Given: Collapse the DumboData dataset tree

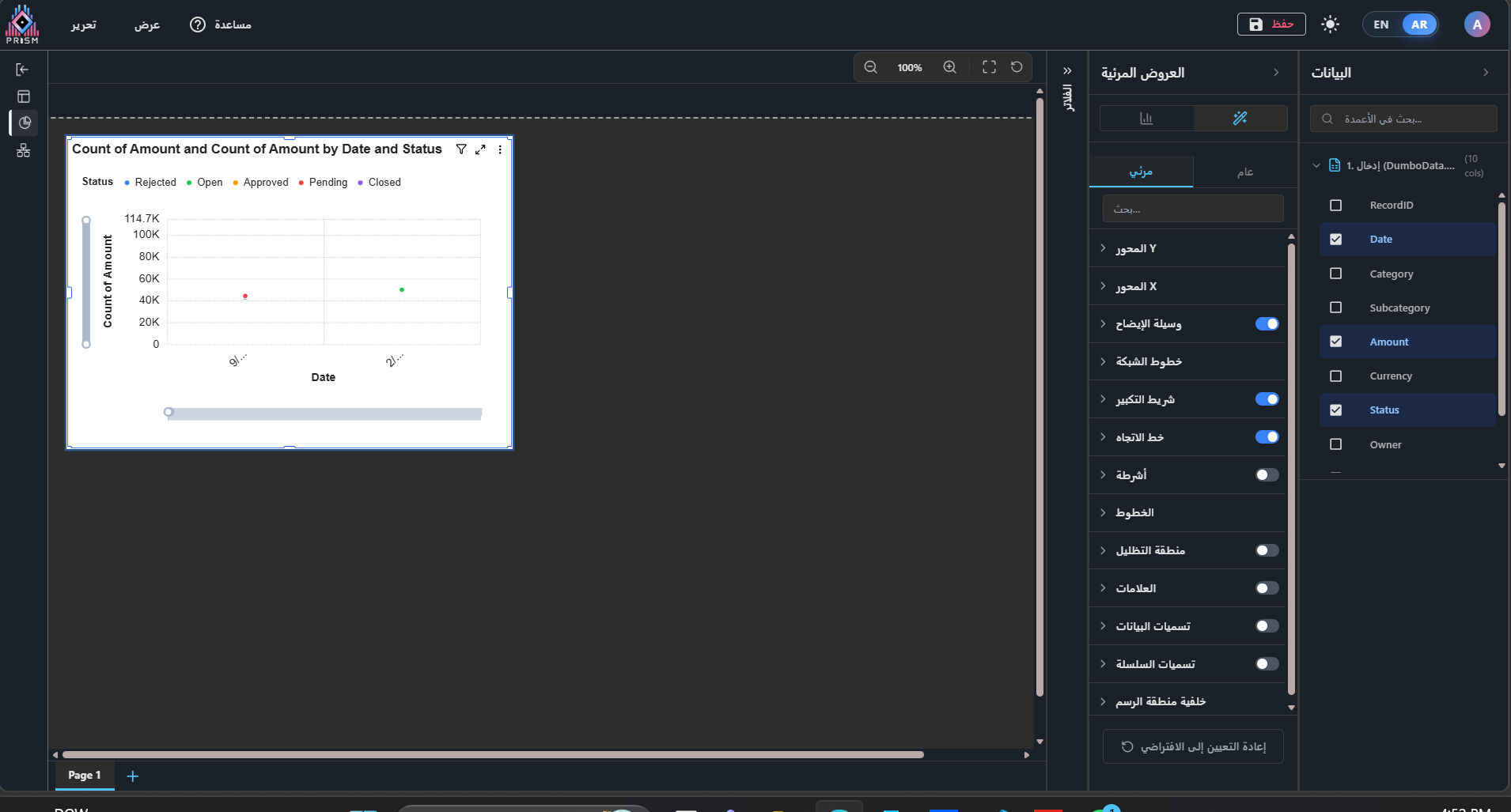Looking at the screenshot, I should coord(1316,165).
